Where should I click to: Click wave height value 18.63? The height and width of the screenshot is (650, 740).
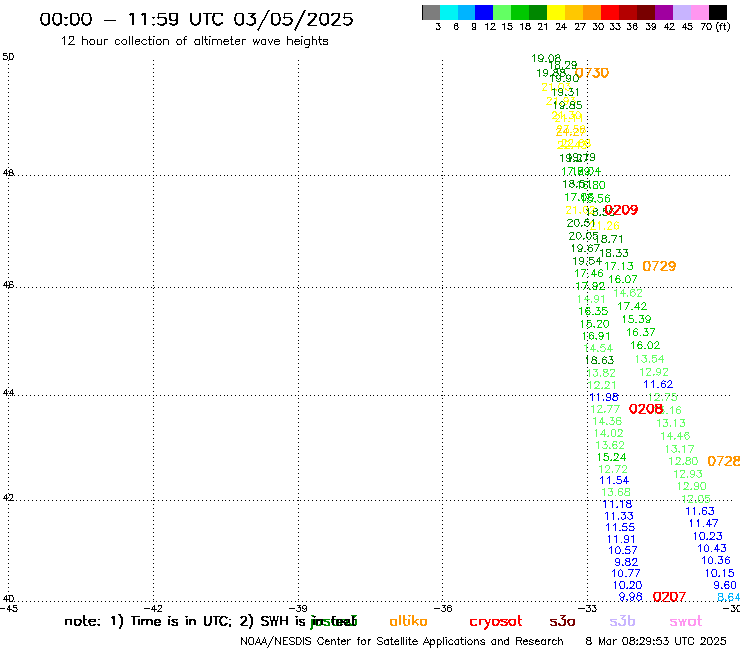[599, 360]
